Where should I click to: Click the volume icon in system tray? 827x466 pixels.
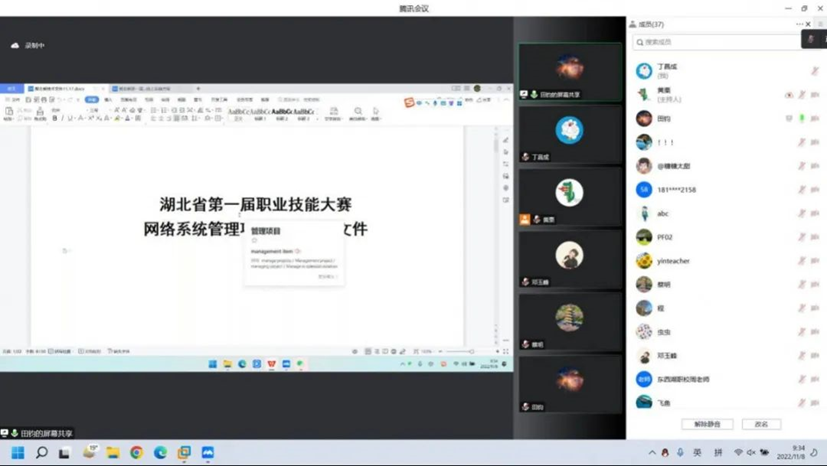coord(751,453)
